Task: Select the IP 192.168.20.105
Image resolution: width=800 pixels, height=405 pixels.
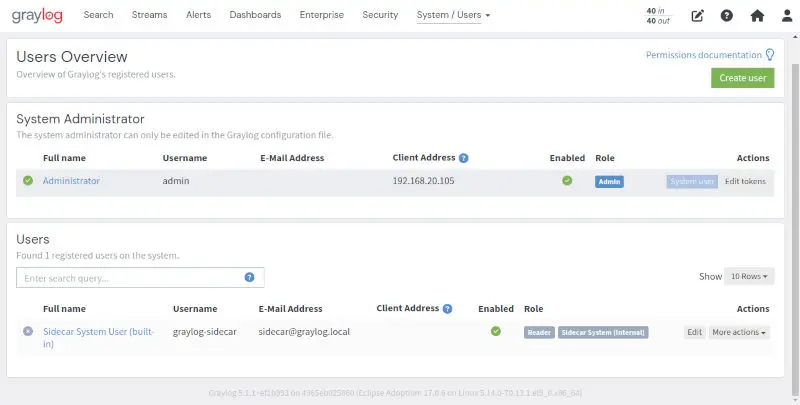Action: click(x=423, y=181)
